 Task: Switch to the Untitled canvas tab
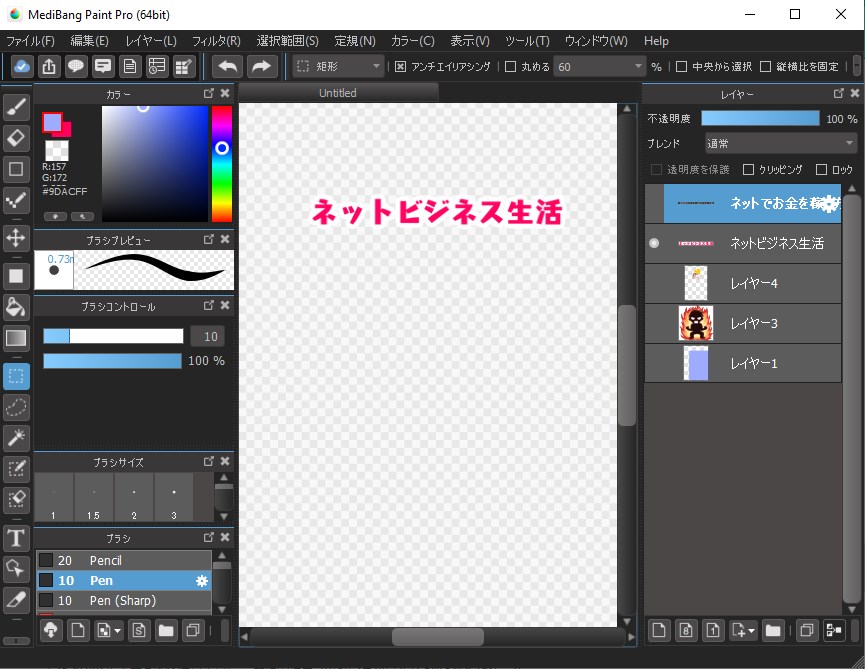pos(338,93)
